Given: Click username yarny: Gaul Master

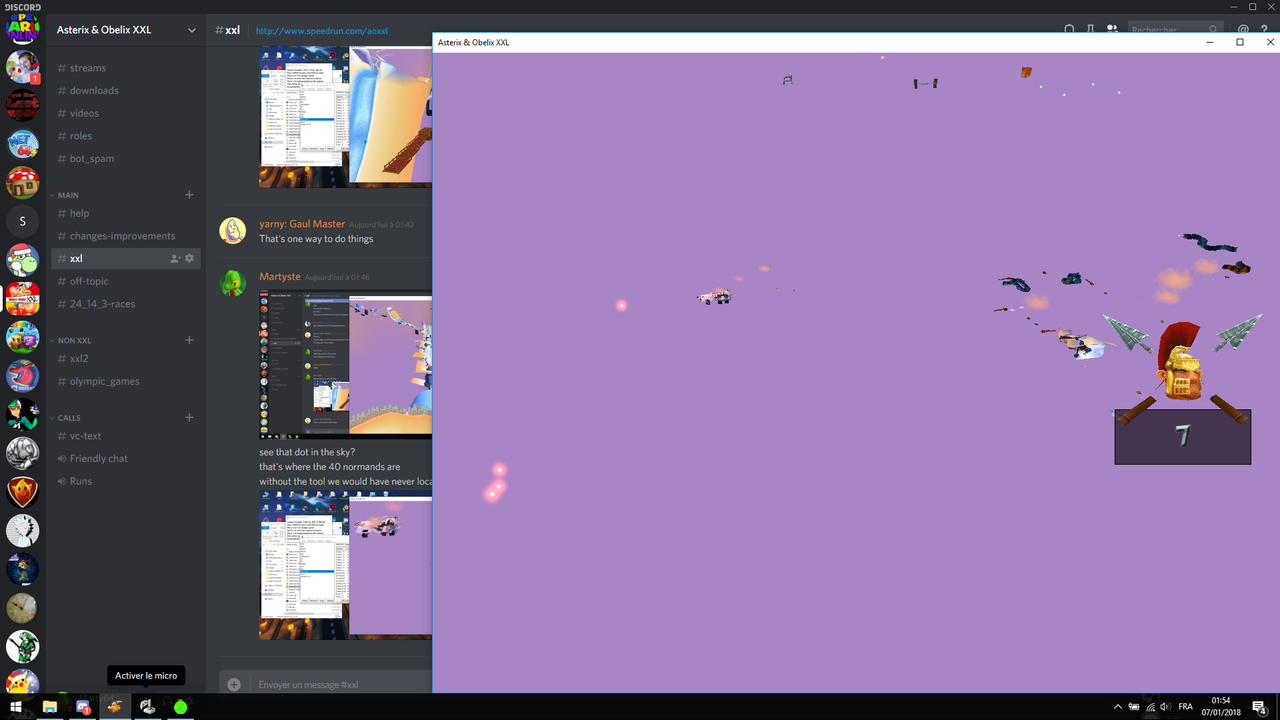Looking at the screenshot, I should pos(302,224).
